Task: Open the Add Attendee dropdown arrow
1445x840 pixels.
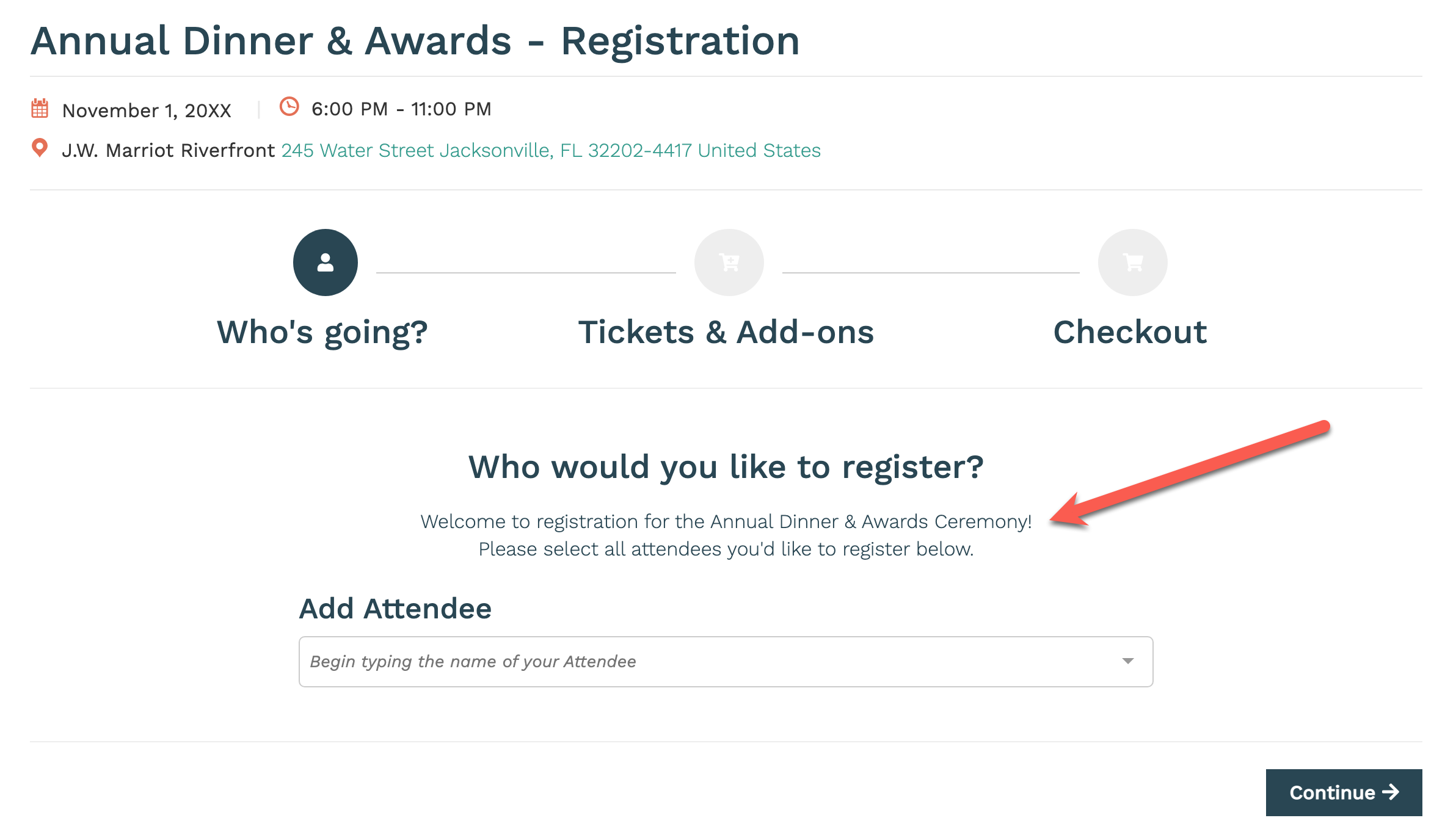Action: tap(1128, 661)
